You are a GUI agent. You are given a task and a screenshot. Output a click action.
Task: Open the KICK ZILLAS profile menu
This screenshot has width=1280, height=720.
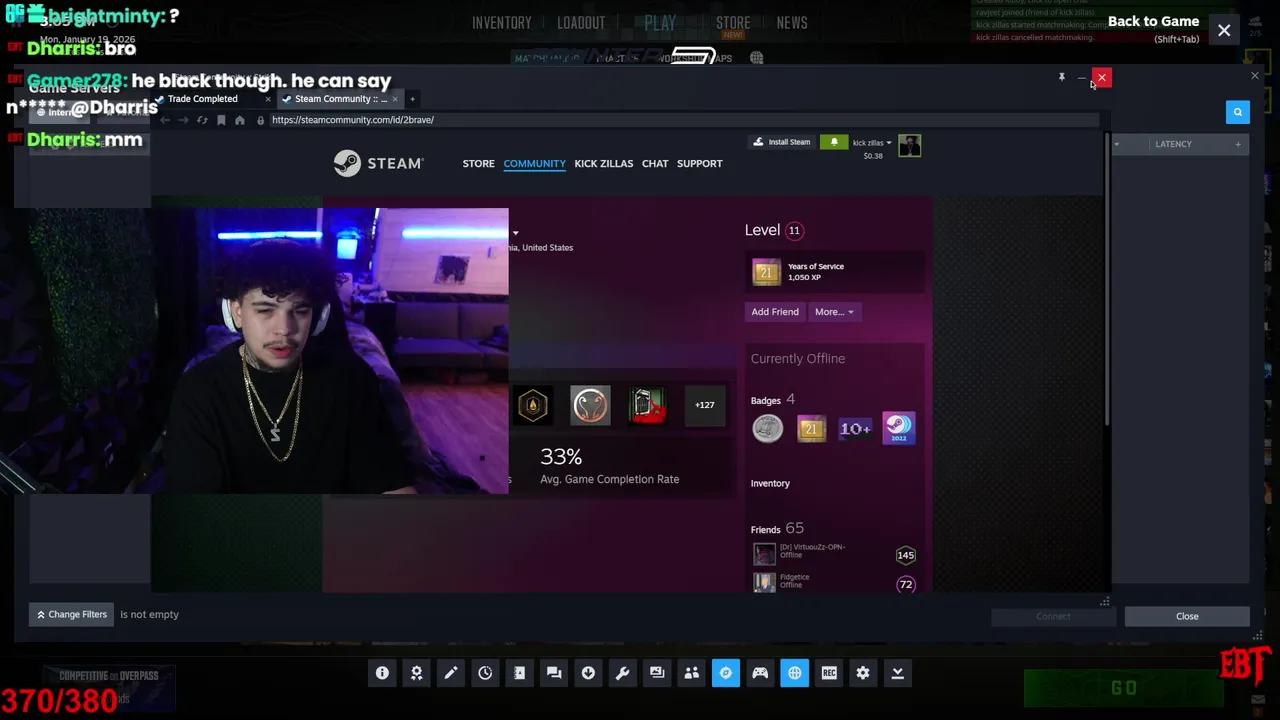(603, 164)
